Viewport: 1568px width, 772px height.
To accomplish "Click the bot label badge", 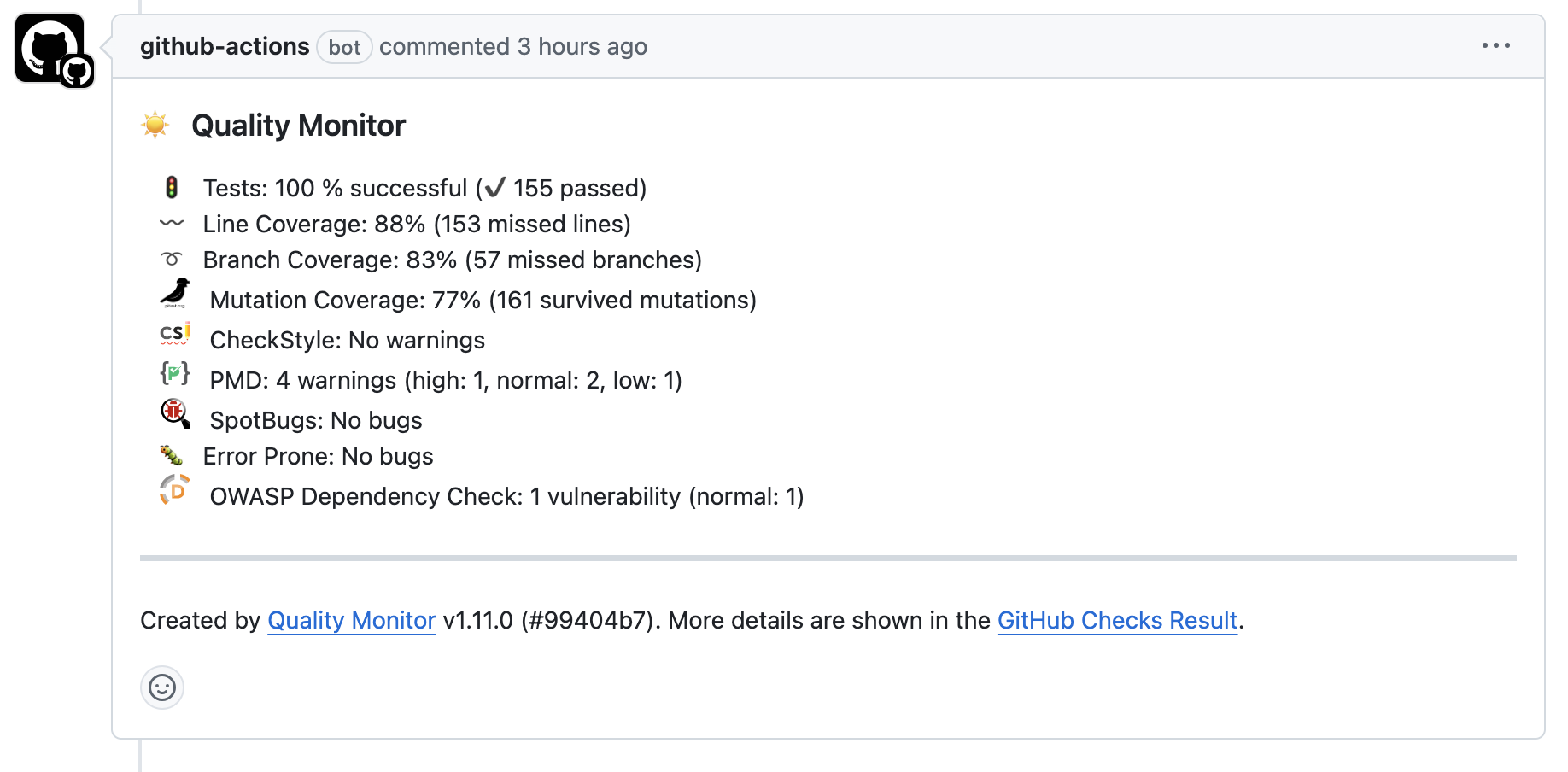I will [344, 48].
